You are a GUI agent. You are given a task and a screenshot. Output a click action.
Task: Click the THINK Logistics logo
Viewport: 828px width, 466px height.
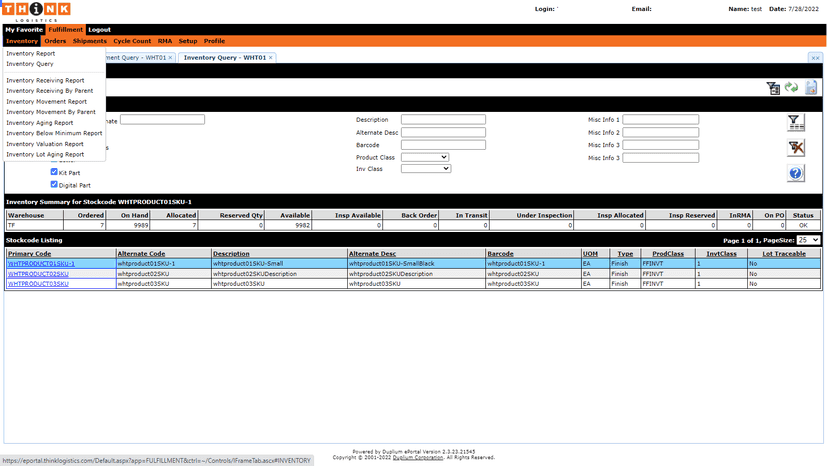coord(36,12)
